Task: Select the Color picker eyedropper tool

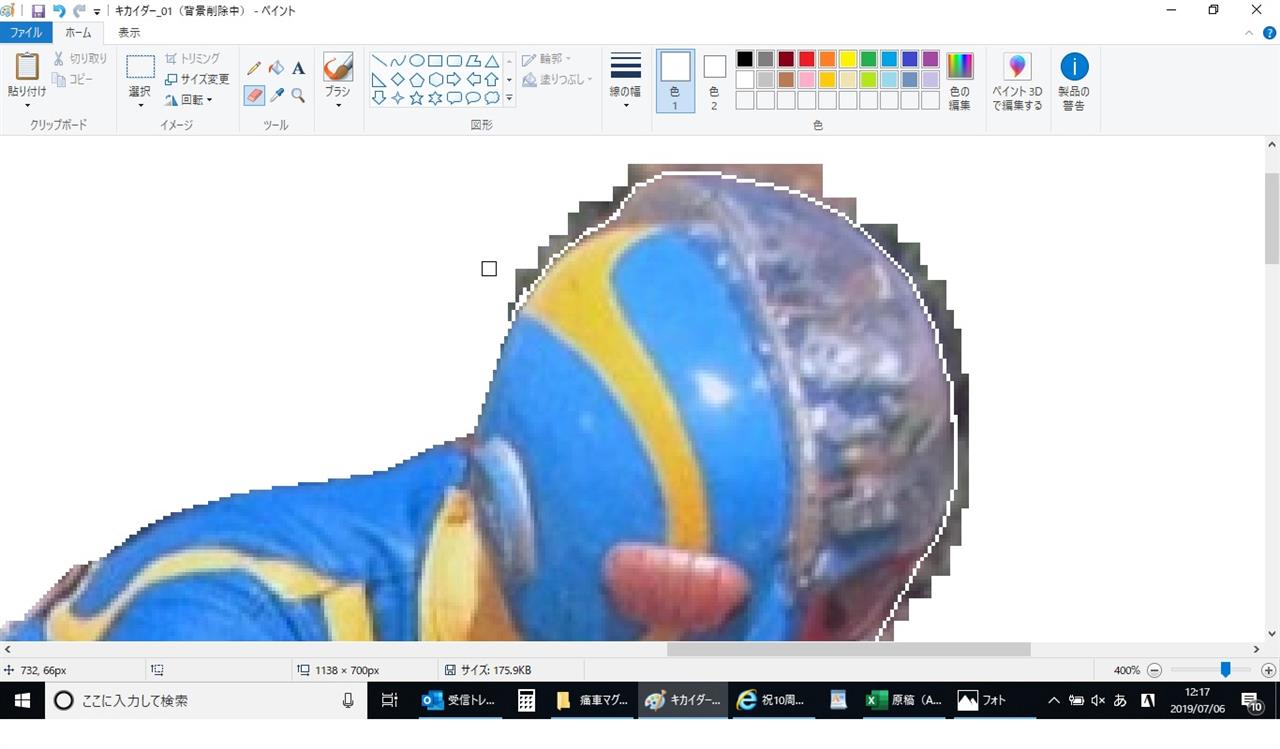Action: point(276,95)
